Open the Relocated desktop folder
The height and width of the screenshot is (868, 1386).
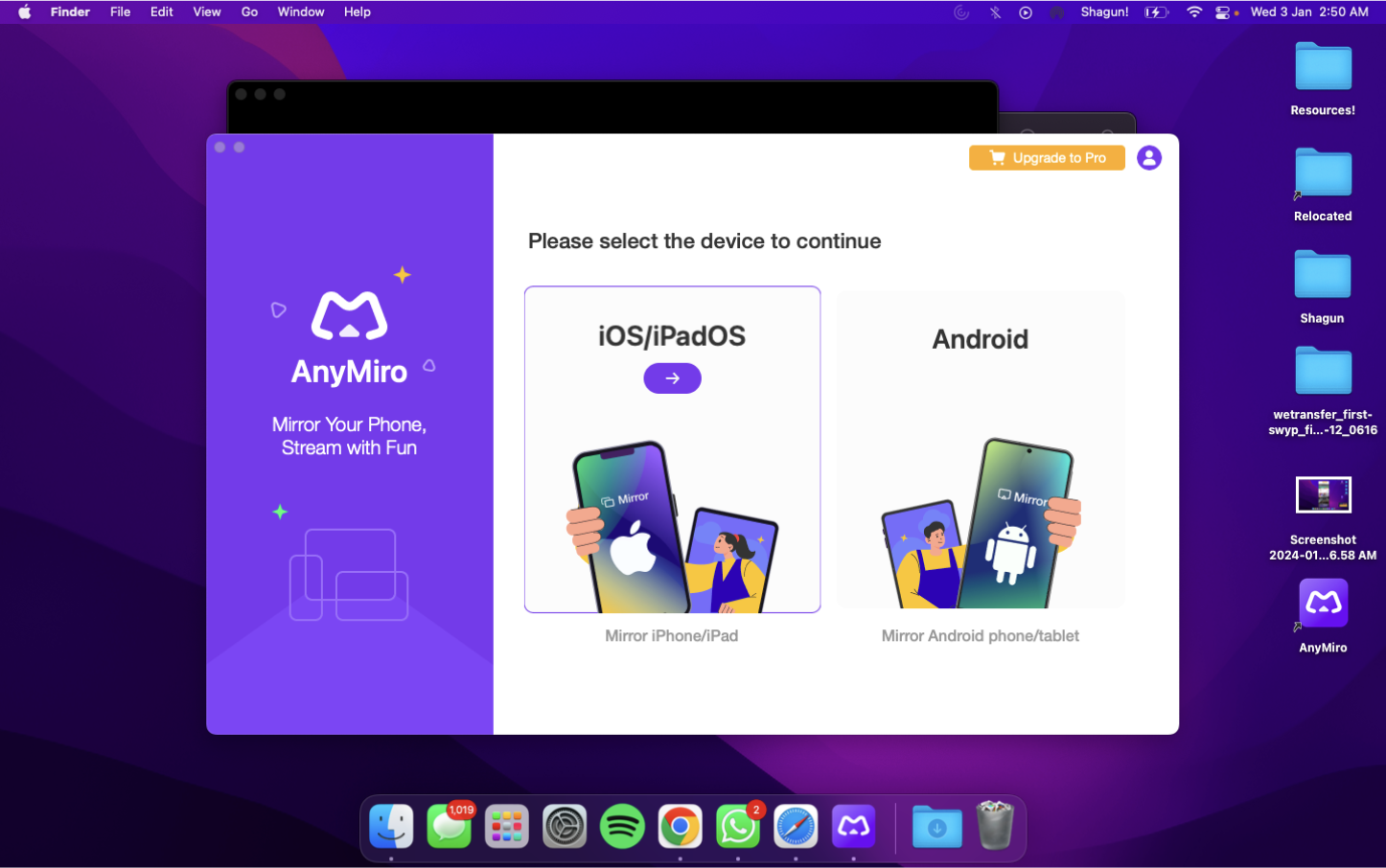(x=1323, y=172)
